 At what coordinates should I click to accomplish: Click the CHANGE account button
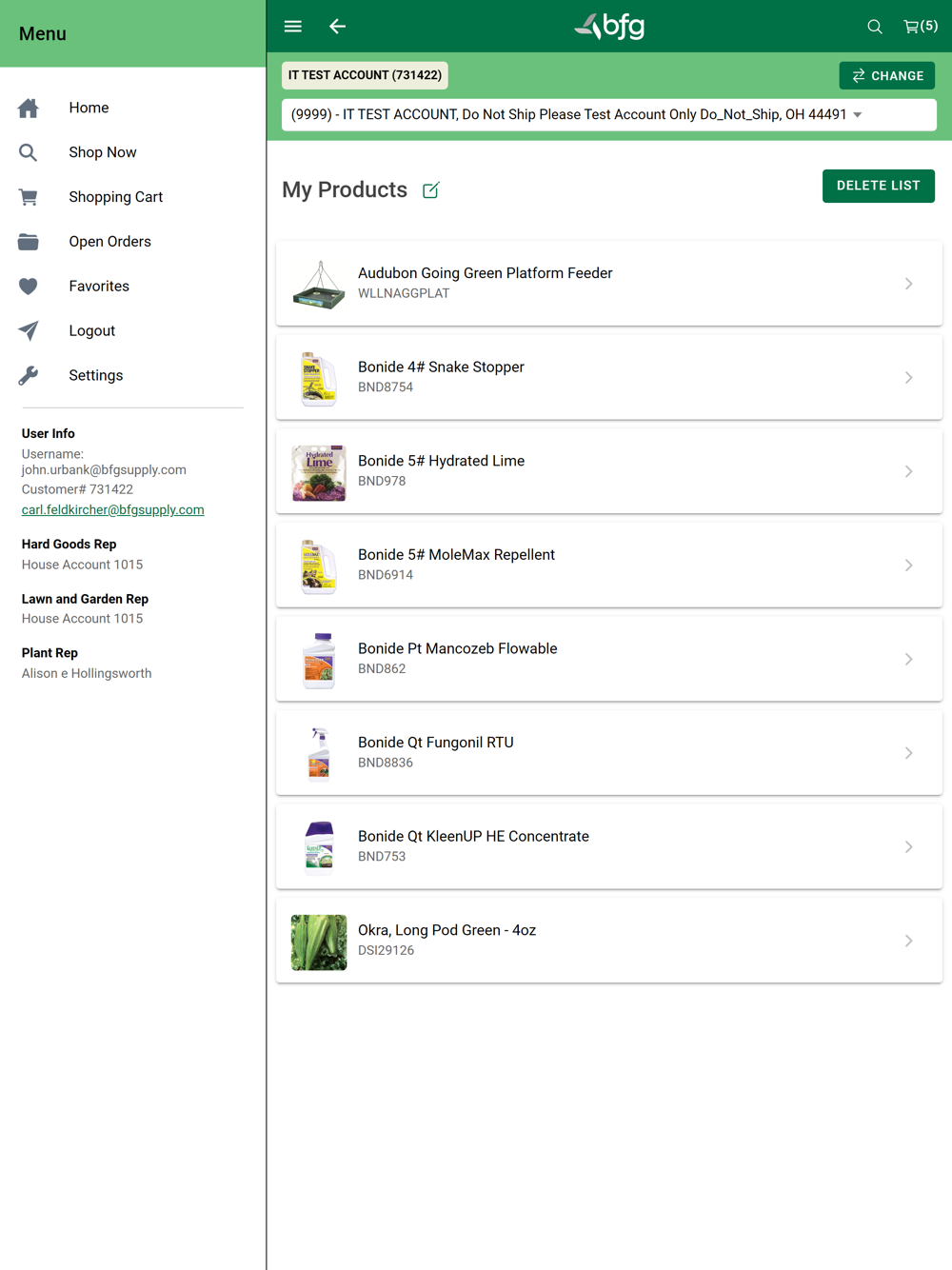[887, 75]
